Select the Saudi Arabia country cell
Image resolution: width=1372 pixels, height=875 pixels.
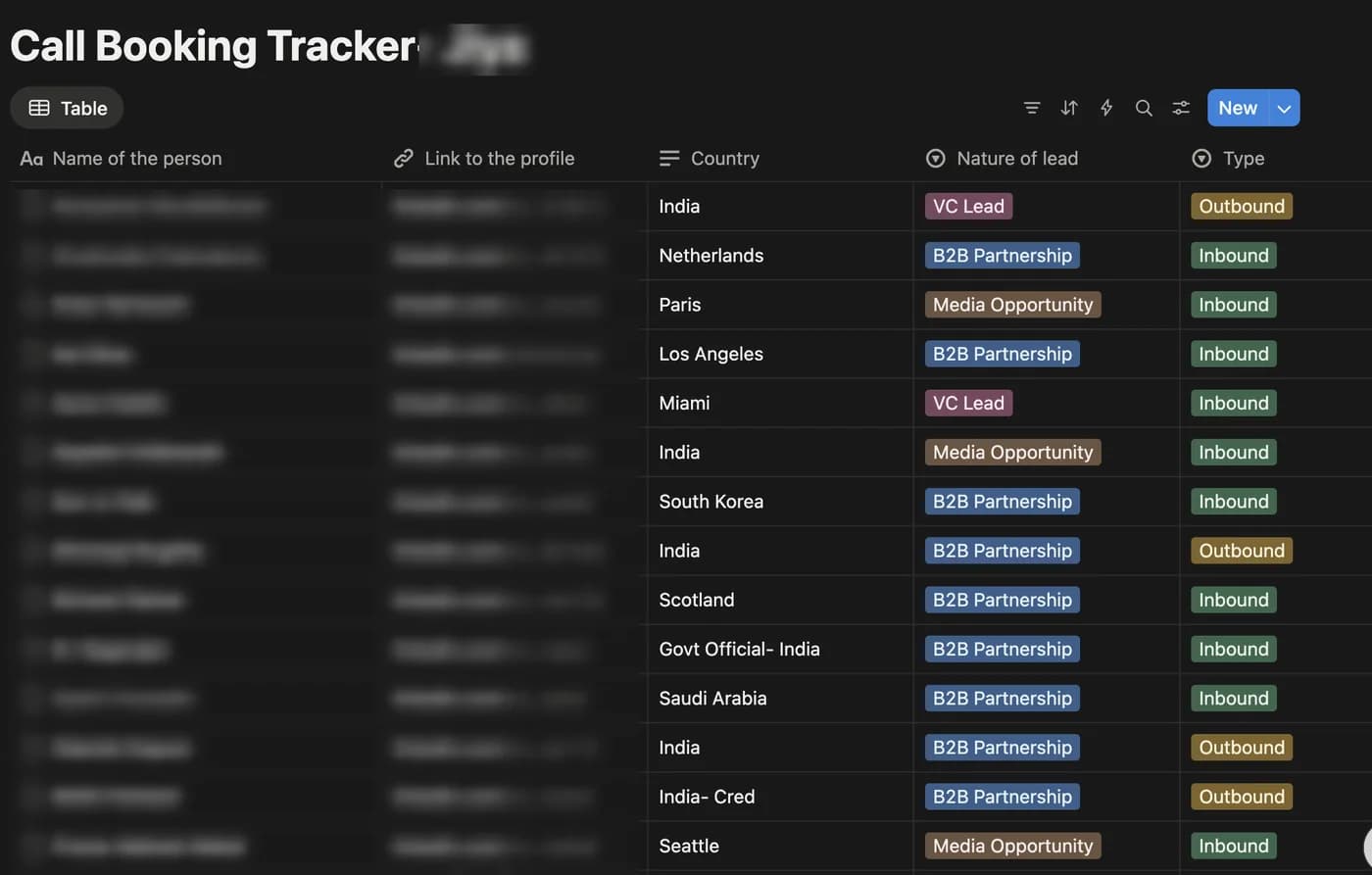[x=780, y=699]
